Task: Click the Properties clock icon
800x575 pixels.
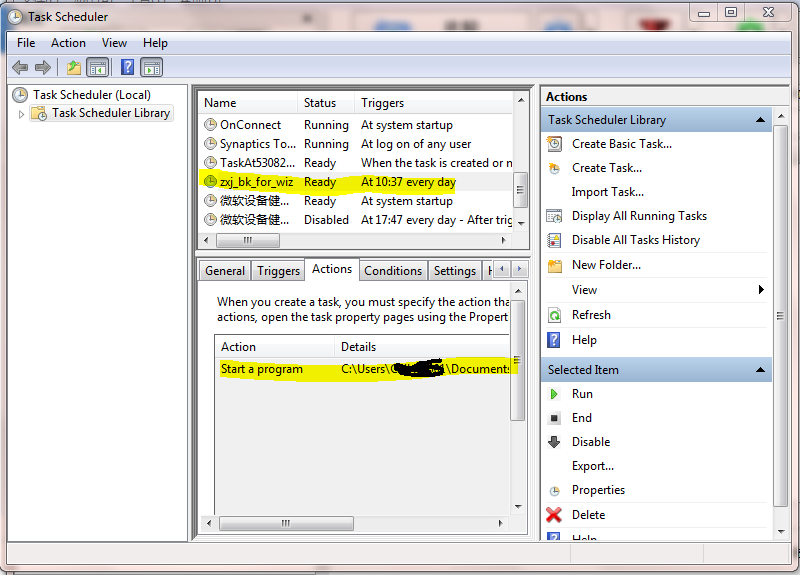Action: tap(555, 491)
